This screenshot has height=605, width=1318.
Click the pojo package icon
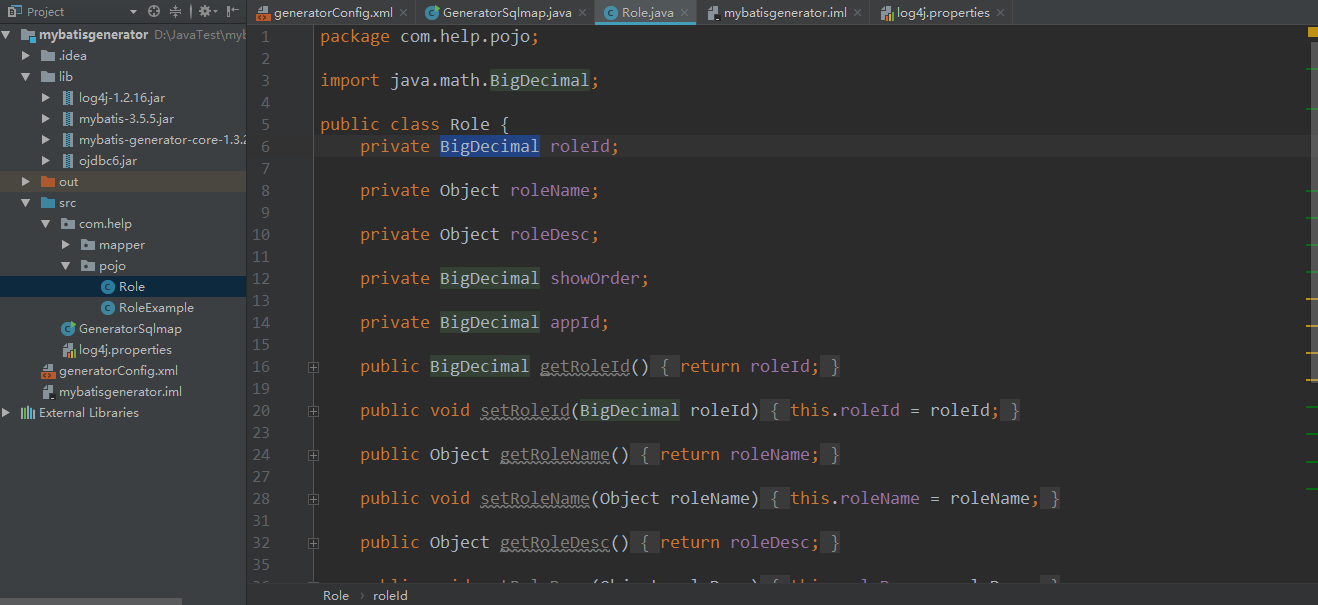coord(88,266)
